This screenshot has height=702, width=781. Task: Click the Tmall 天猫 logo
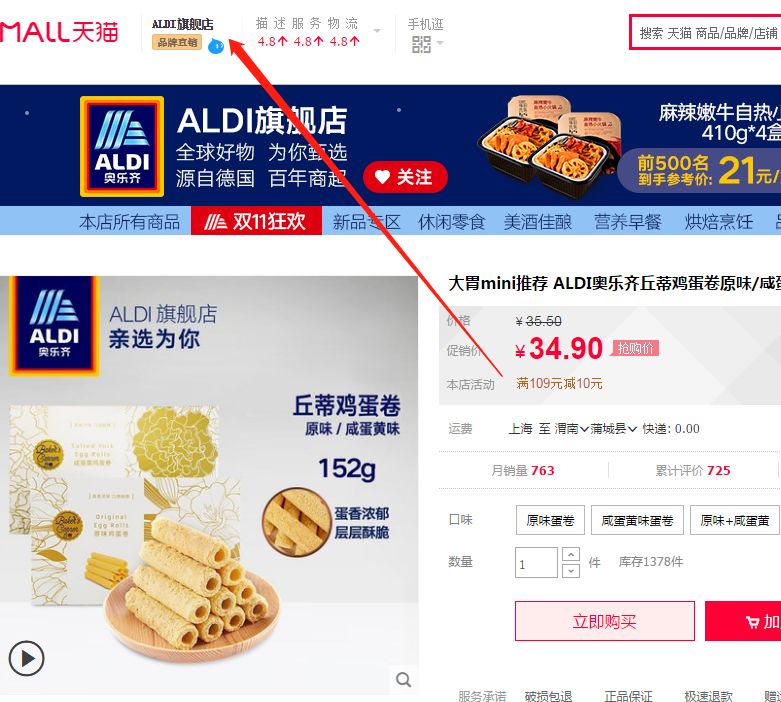click(x=59, y=32)
